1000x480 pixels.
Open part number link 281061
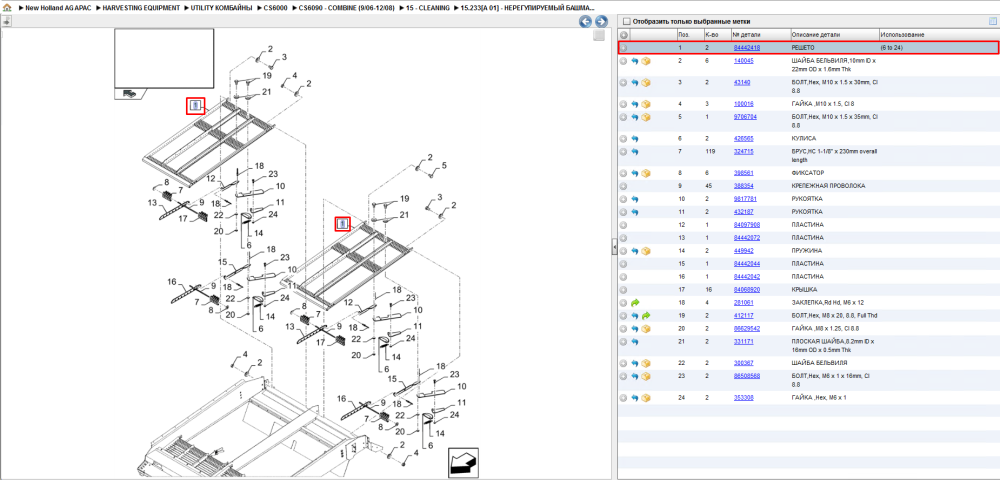point(744,303)
